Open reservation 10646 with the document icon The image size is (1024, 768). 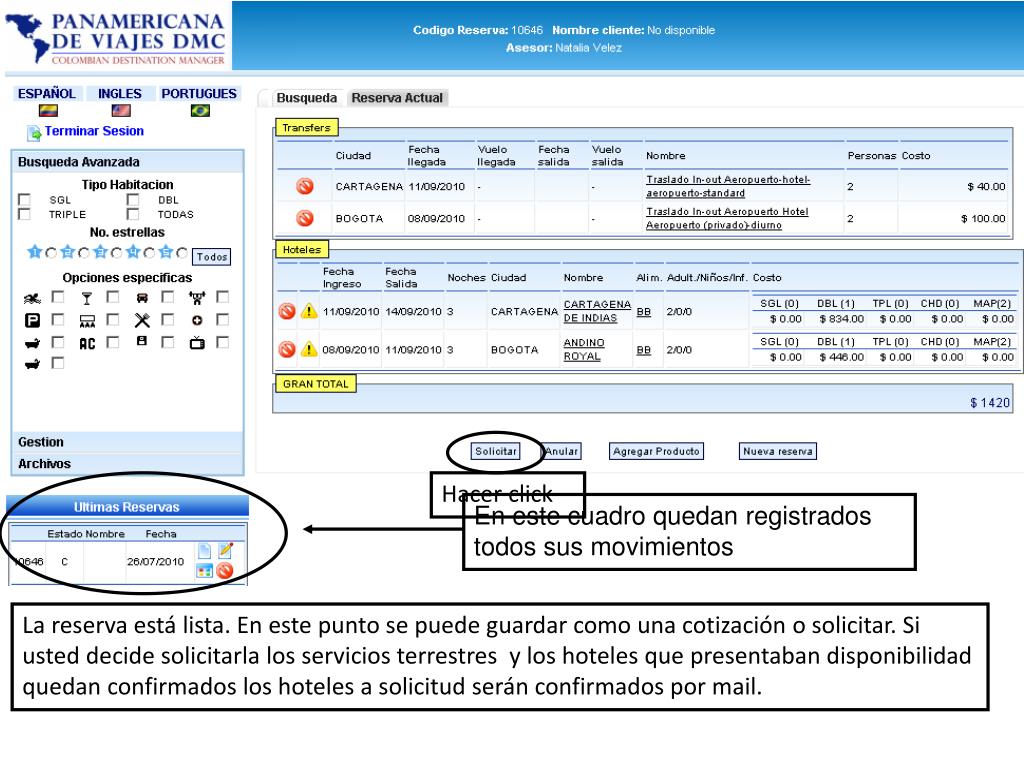[x=204, y=551]
